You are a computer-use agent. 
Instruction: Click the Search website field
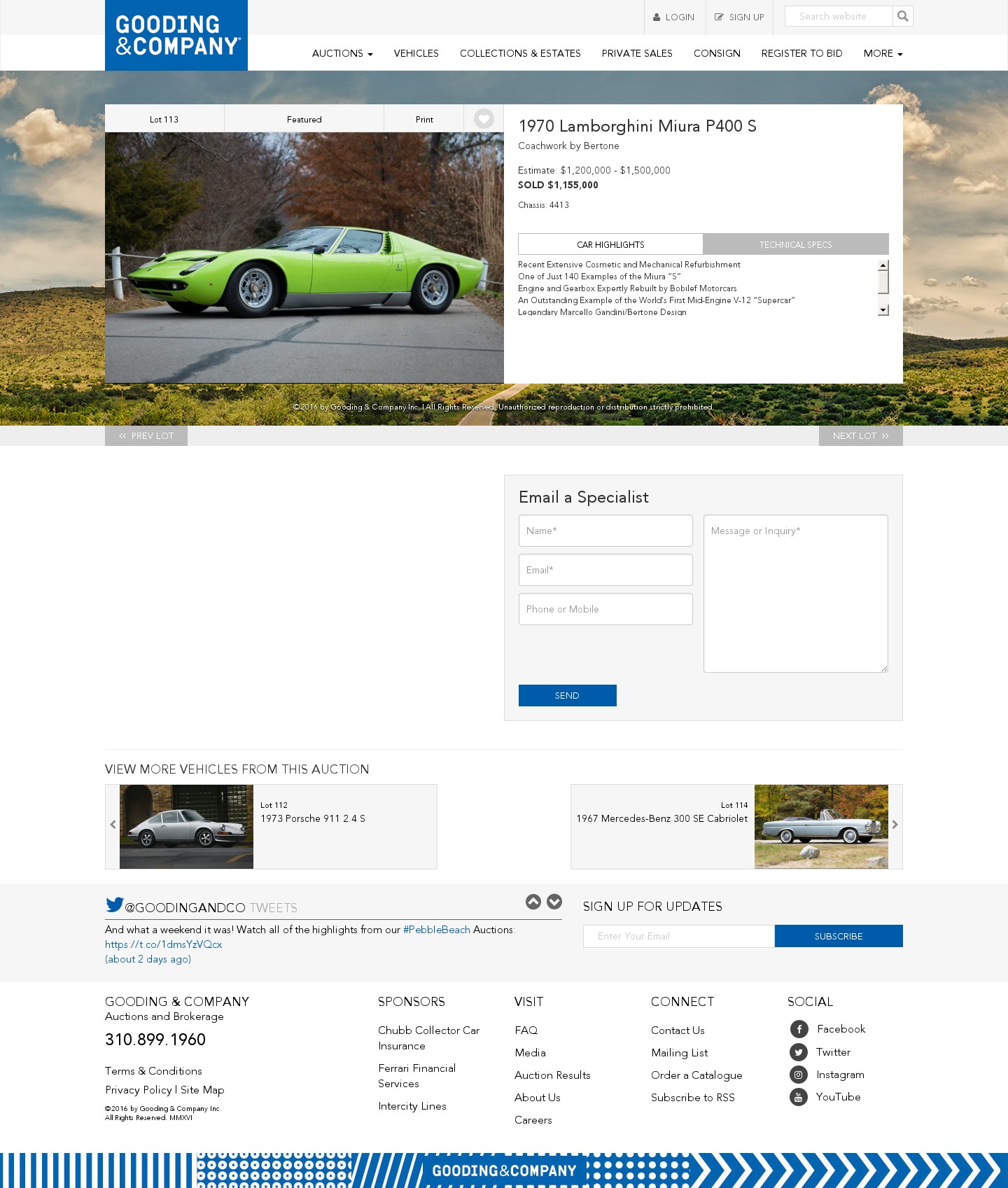(839, 16)
